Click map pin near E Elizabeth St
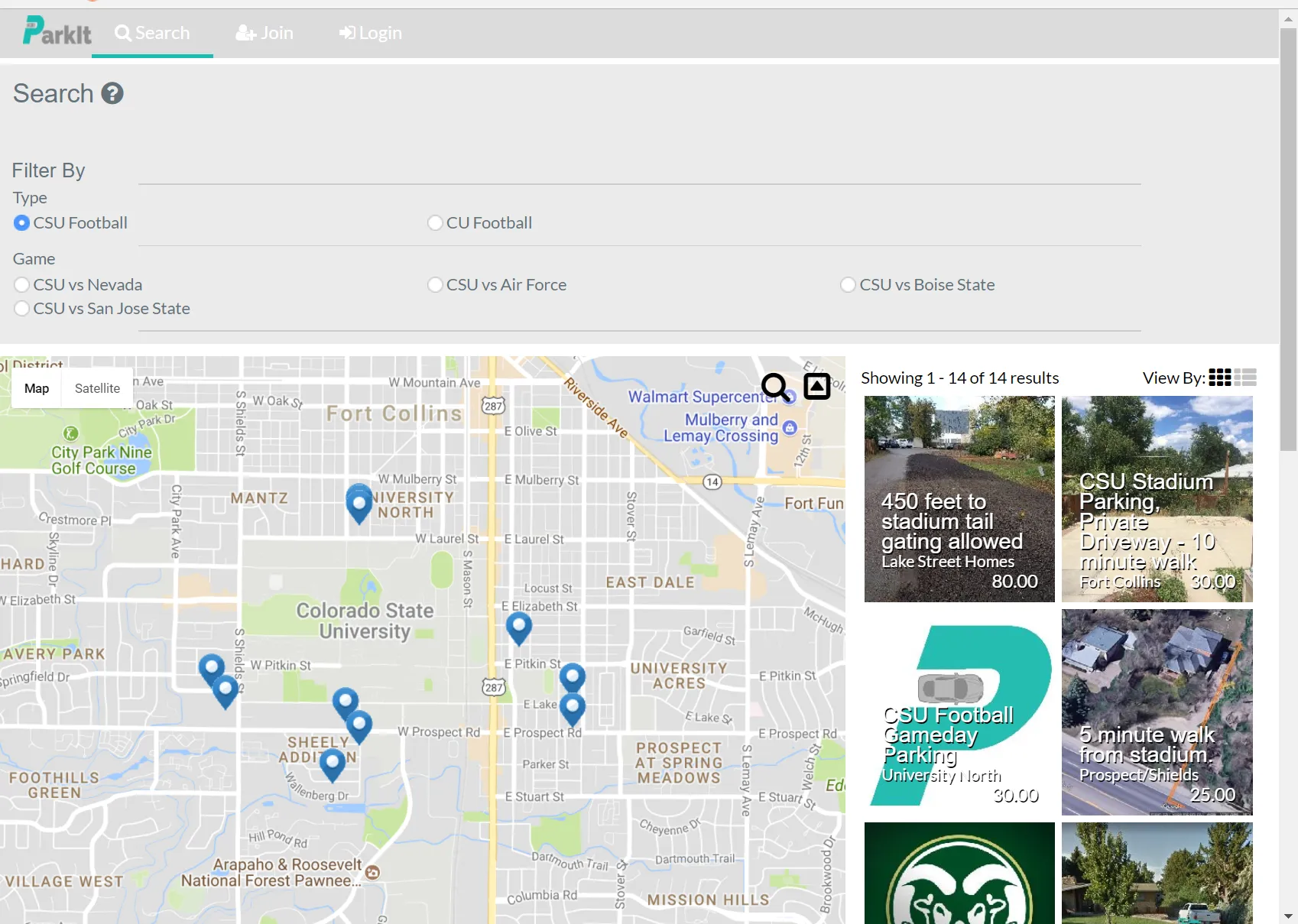 519,628
